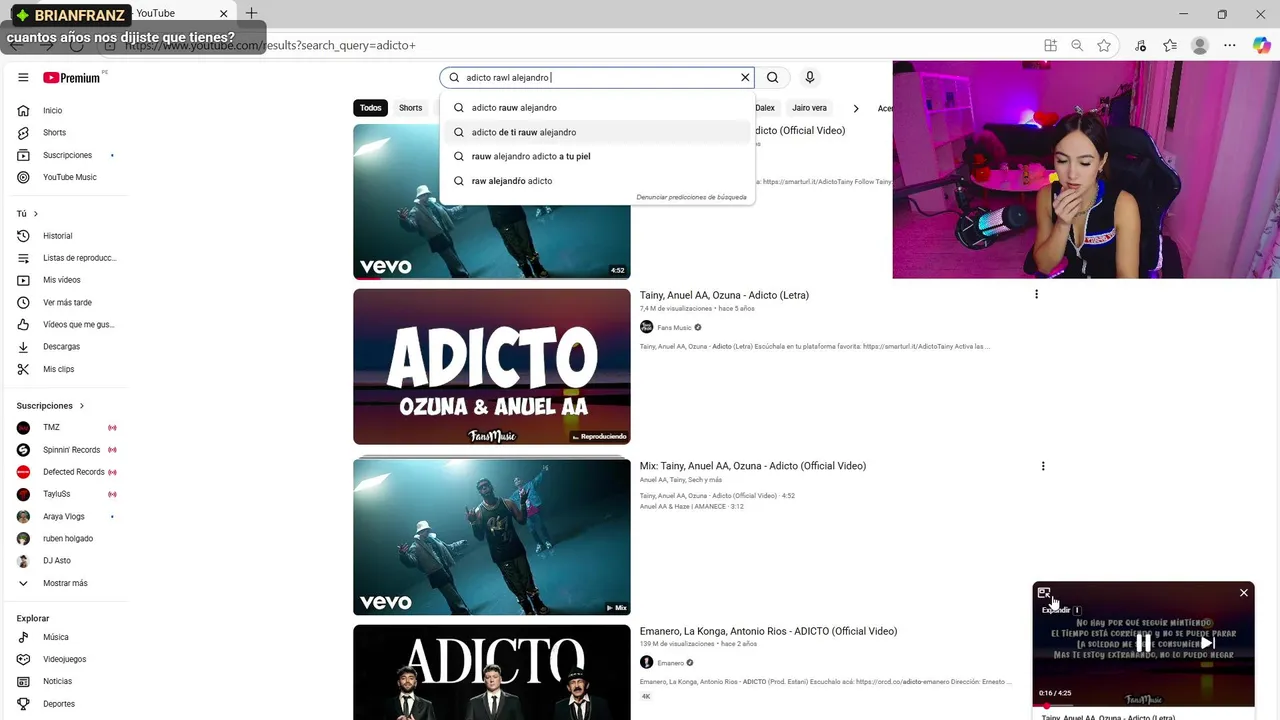Image resolution: width=1280 pixels, height=720 pixels.
Task: Choose suggestion 'adicto rauw alejandro'
Action: coord(596,108)
